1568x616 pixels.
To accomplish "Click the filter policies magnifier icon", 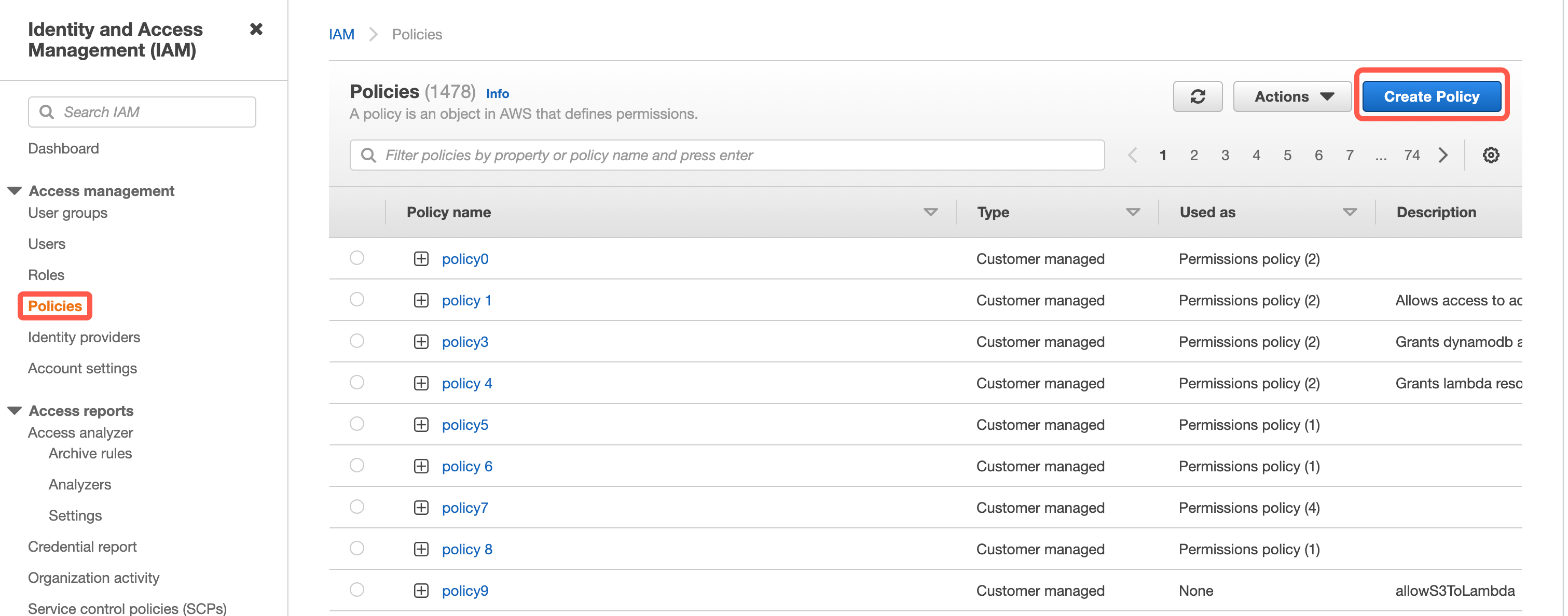I will [x=368, y=155].
